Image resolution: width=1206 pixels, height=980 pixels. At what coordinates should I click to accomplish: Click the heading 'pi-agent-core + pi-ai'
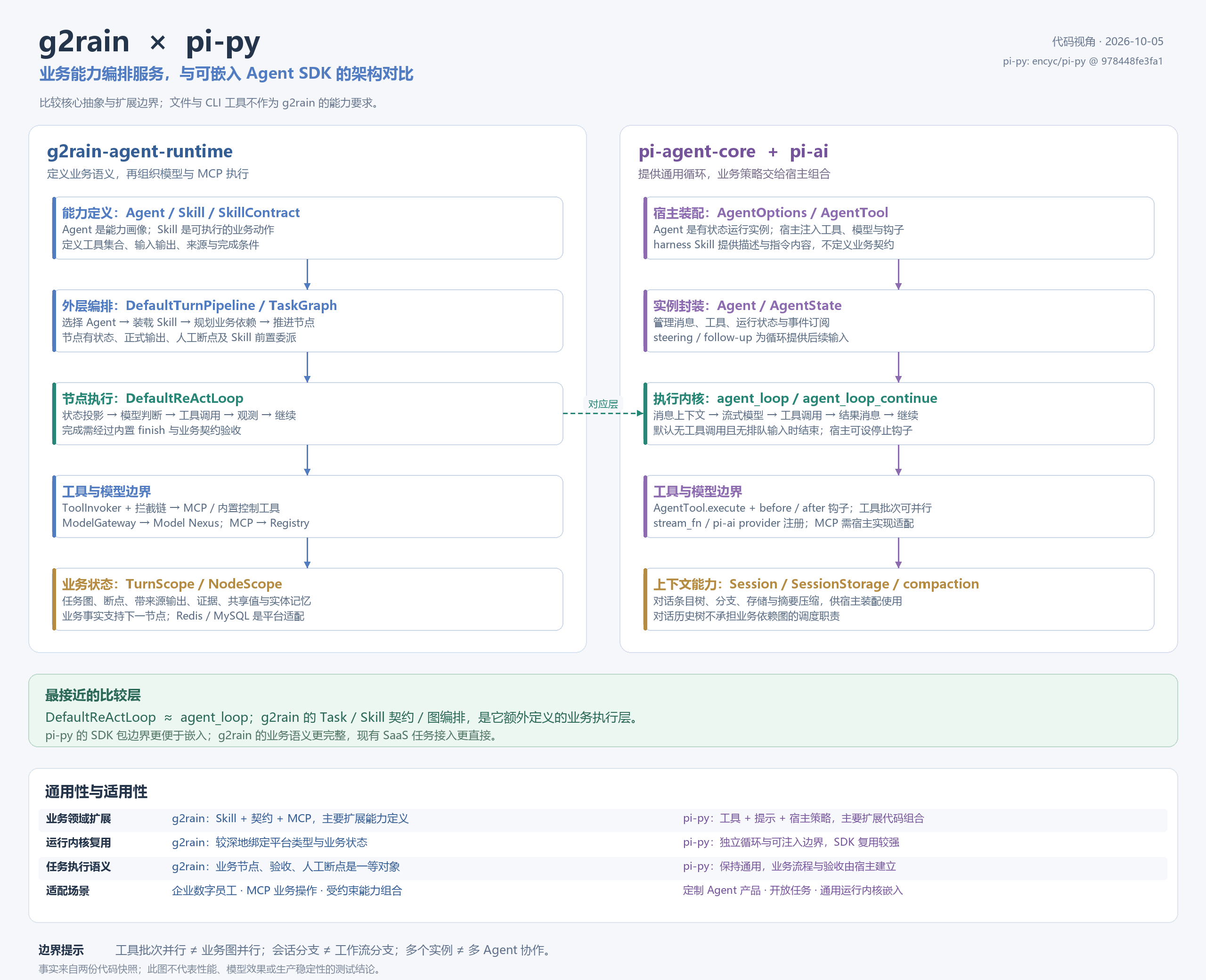click(x=733, y=151)
